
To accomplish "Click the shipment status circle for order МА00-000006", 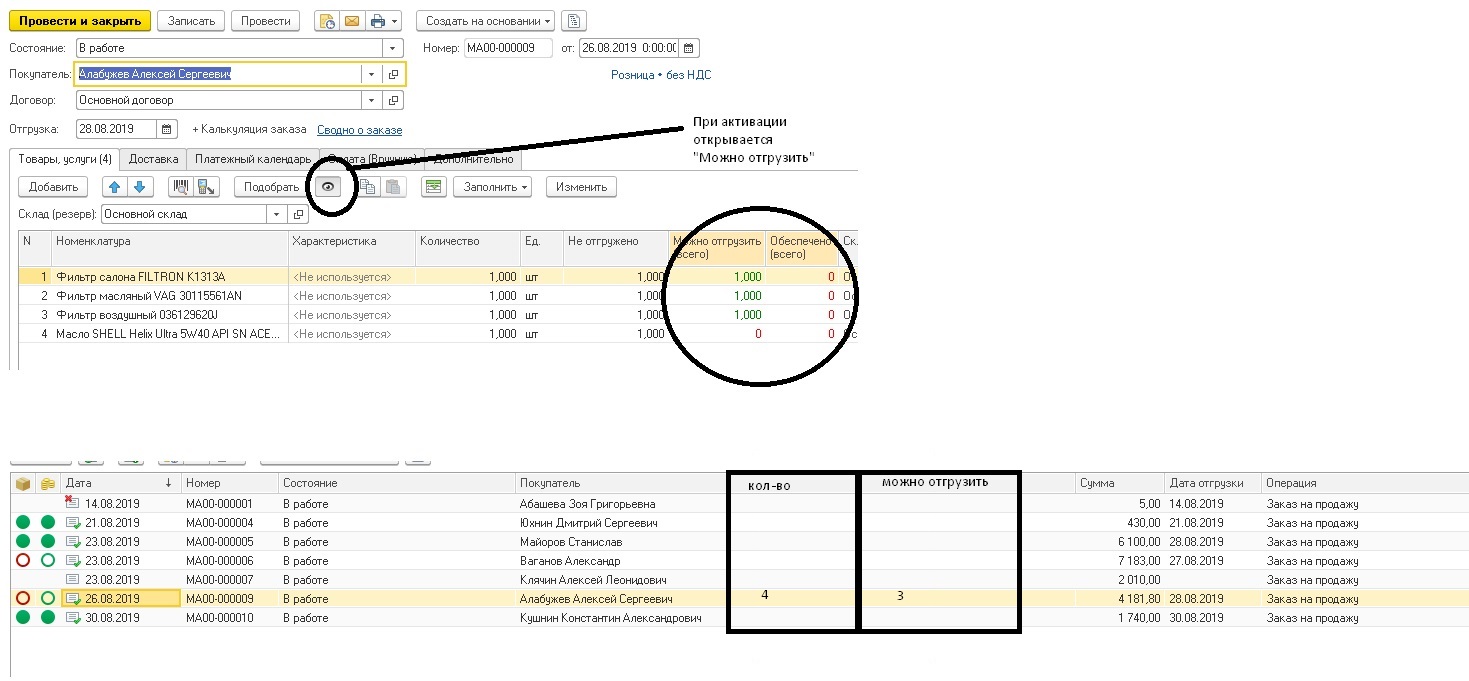I will coord(23,561).
